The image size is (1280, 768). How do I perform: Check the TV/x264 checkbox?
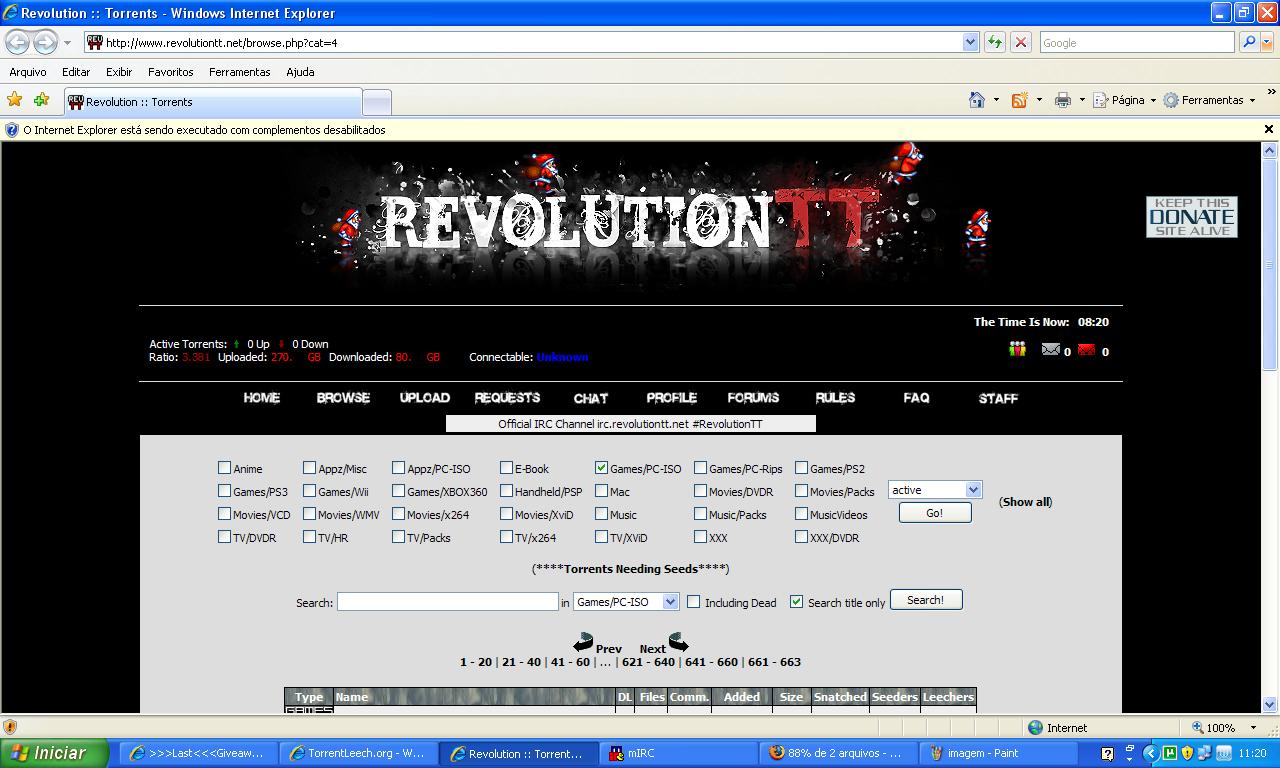(506, 537)
